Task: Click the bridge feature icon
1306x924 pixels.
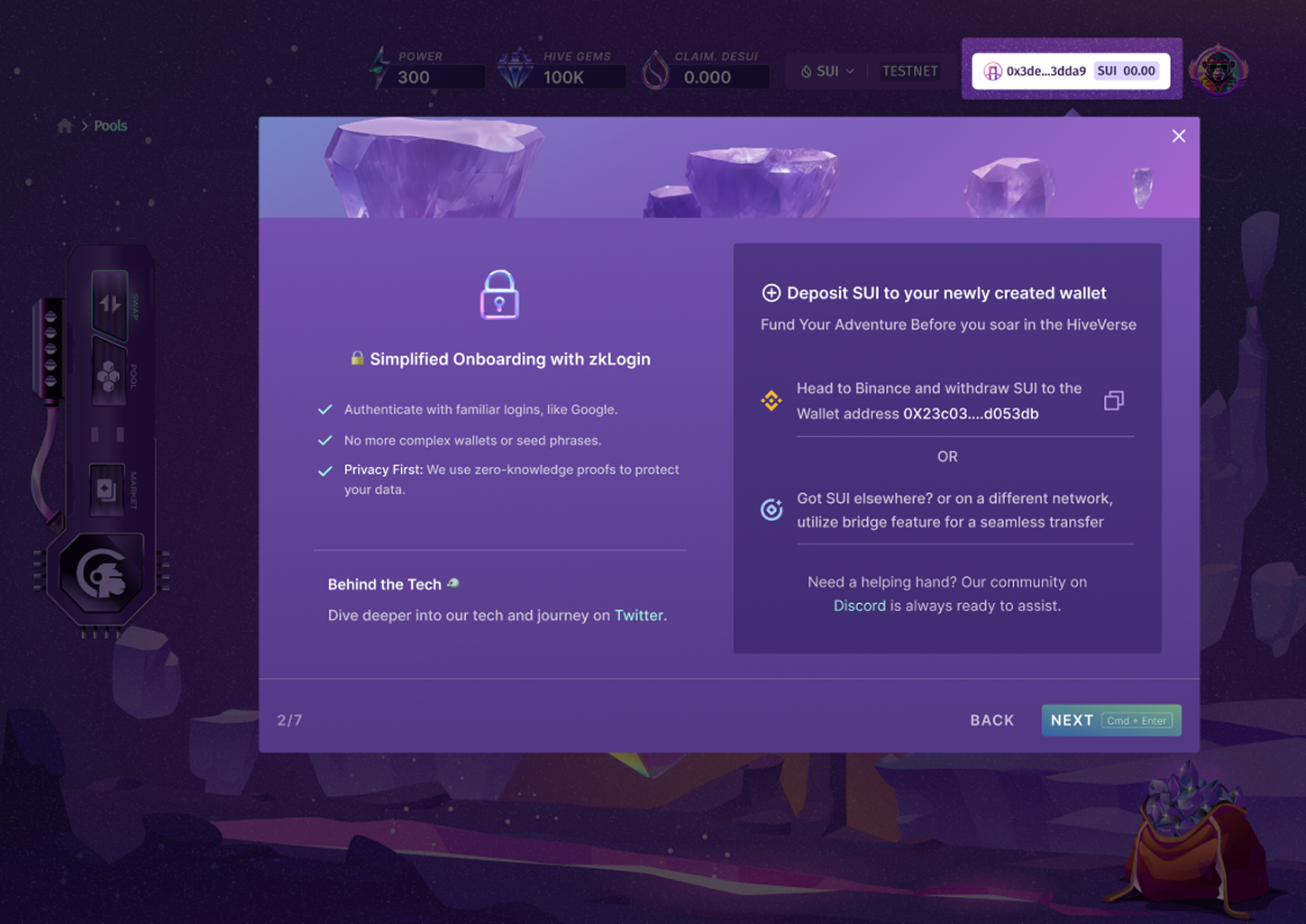Action: pyautogui.click(x=772, y=509)
